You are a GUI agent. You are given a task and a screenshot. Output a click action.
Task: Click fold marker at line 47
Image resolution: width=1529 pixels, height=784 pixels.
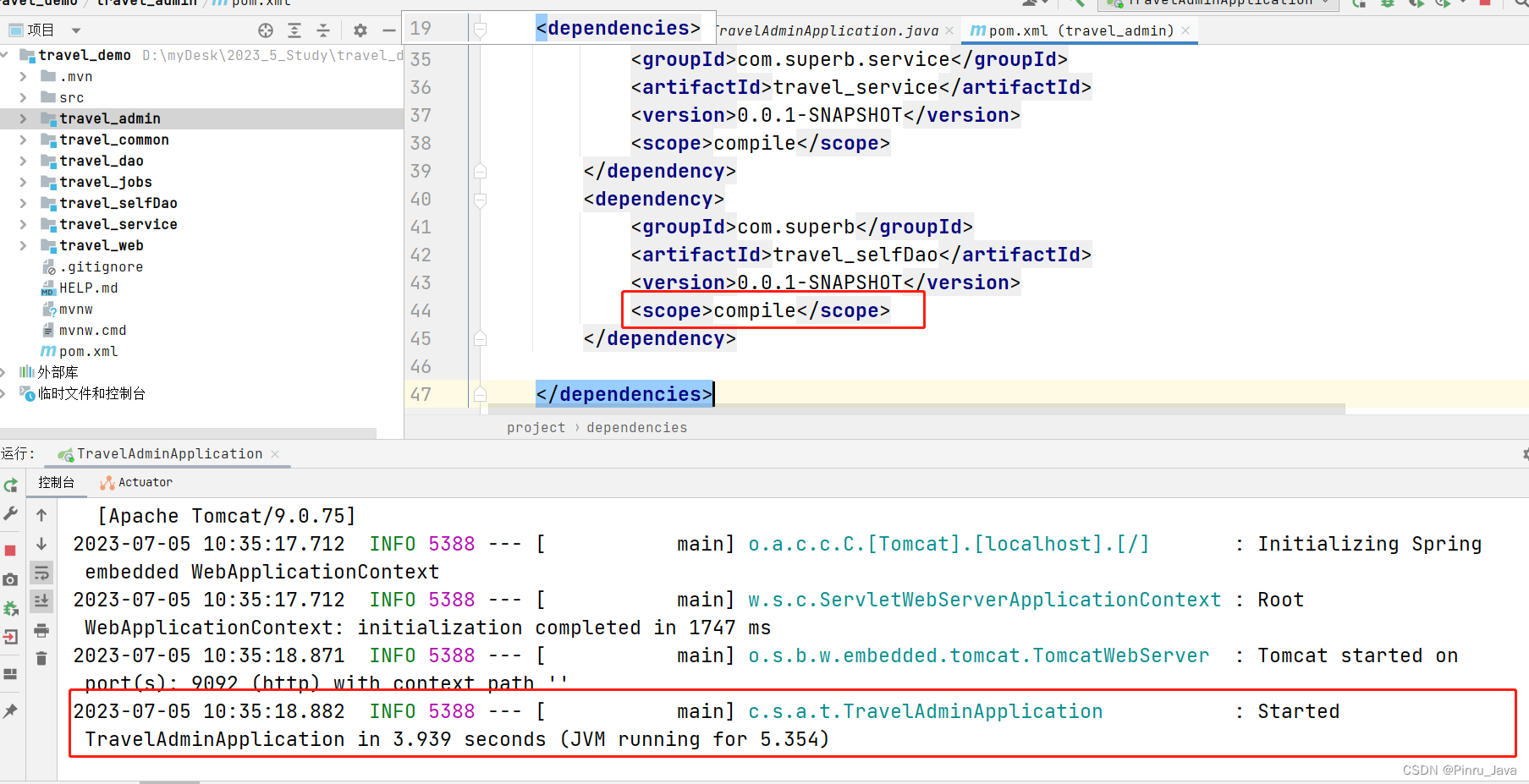click(480, 394)
